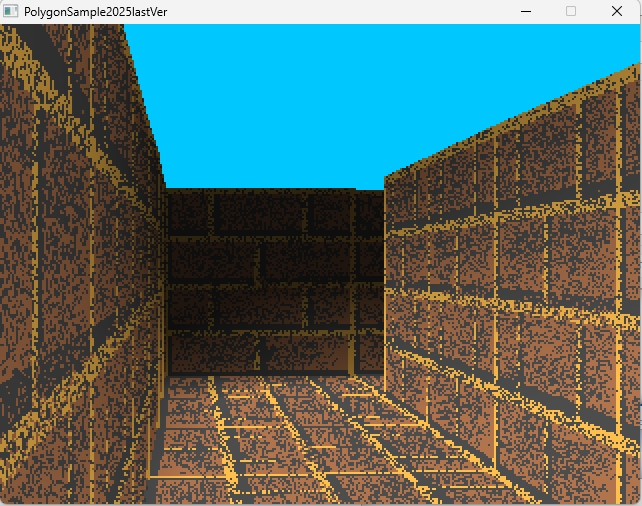
Task: Click the PolygonSample2025lastVer title text
Action: click(x=95, y=12)
